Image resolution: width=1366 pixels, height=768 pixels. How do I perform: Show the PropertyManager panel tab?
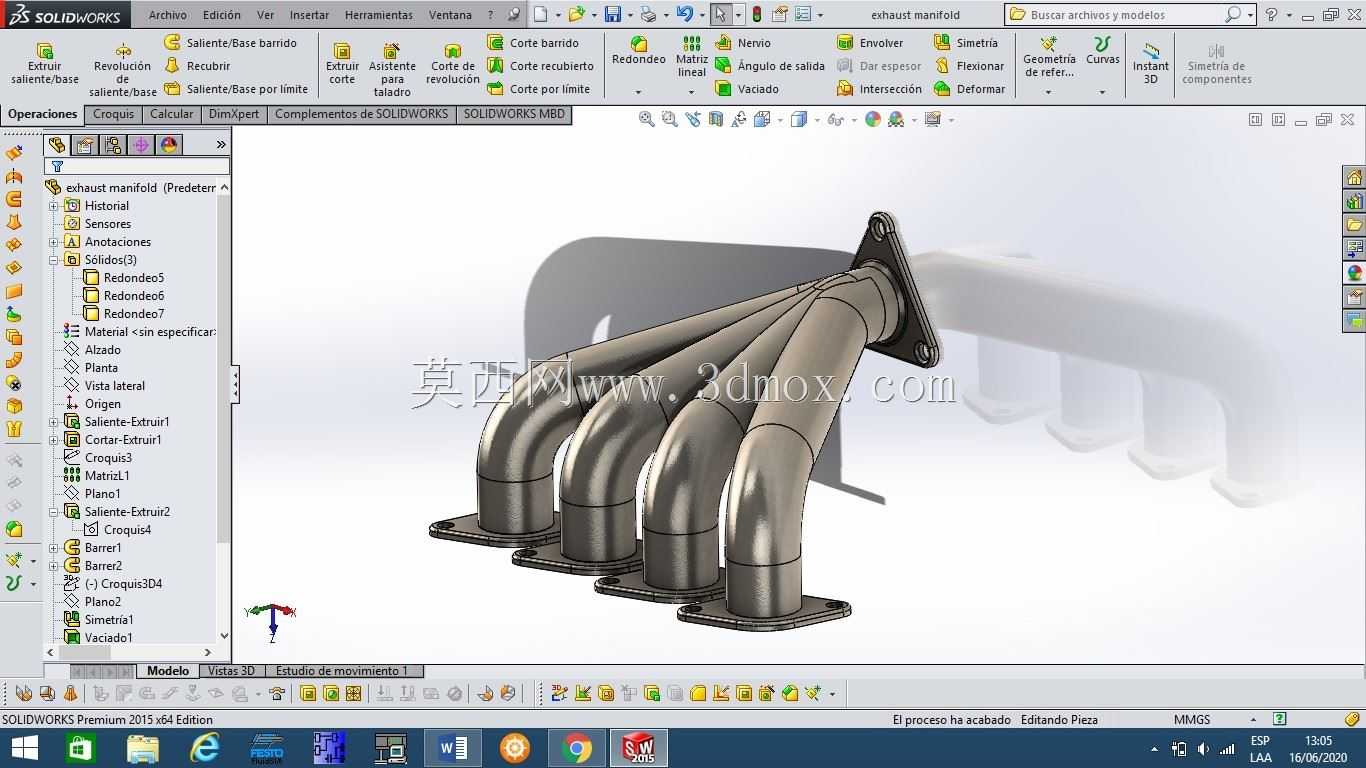(85, 145)
